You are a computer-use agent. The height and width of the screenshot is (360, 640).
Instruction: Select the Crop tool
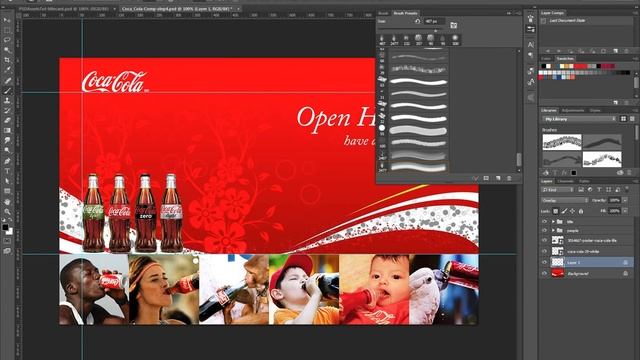(x=7, y=60)
